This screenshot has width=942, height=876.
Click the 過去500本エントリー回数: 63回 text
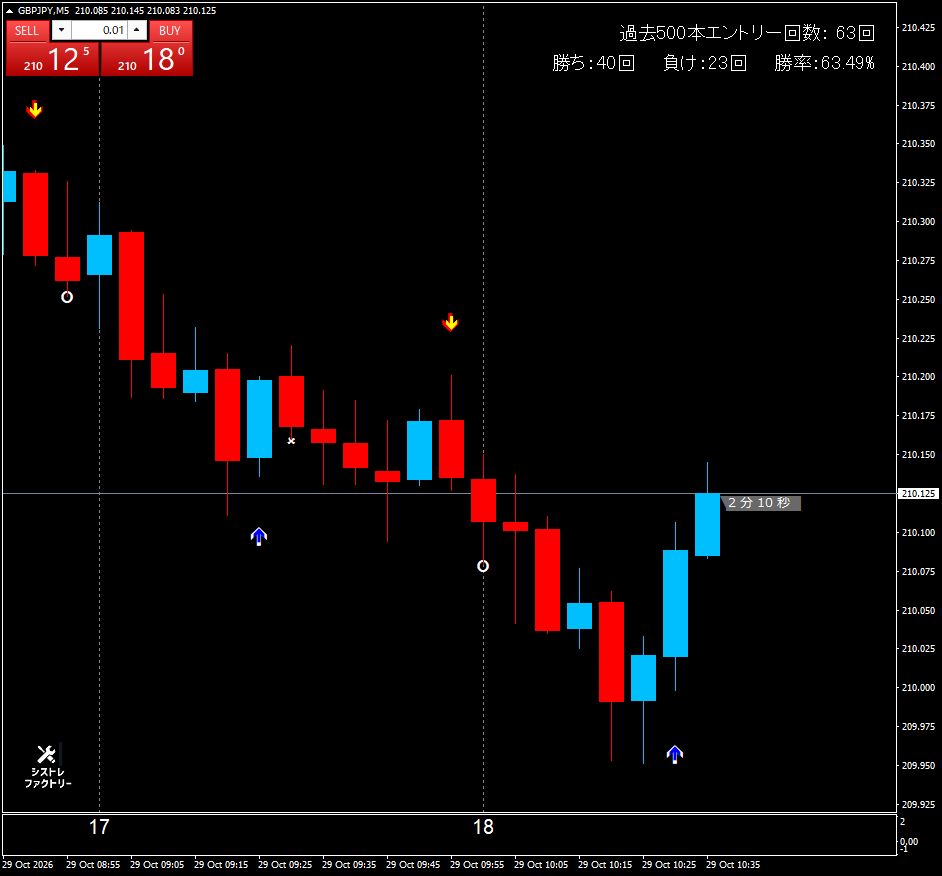point(747,33)
